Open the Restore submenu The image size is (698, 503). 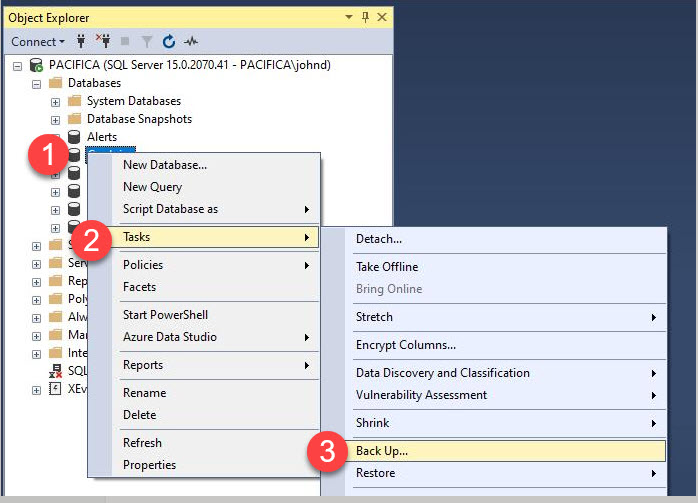506,473
